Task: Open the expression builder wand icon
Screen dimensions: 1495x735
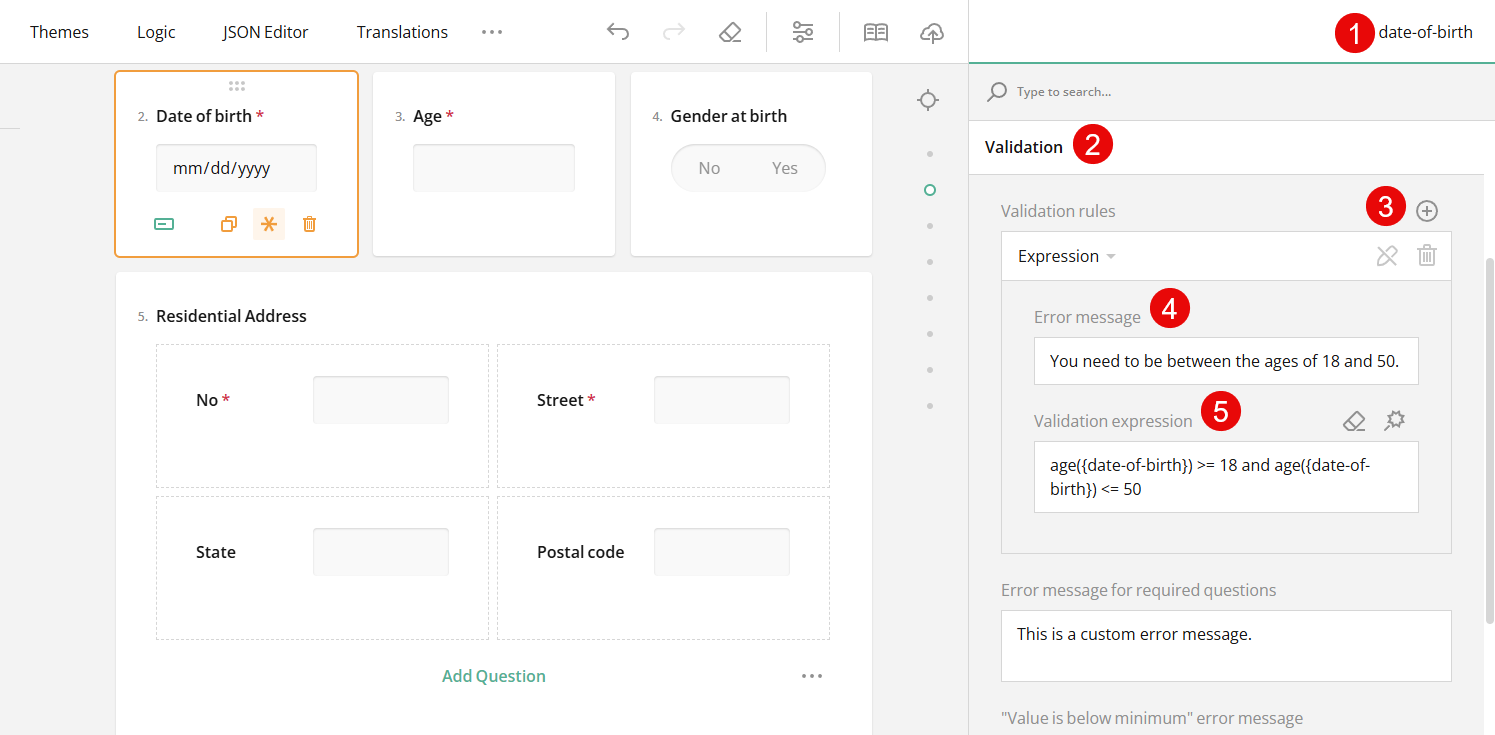Action: click(x=1394, y=420)
